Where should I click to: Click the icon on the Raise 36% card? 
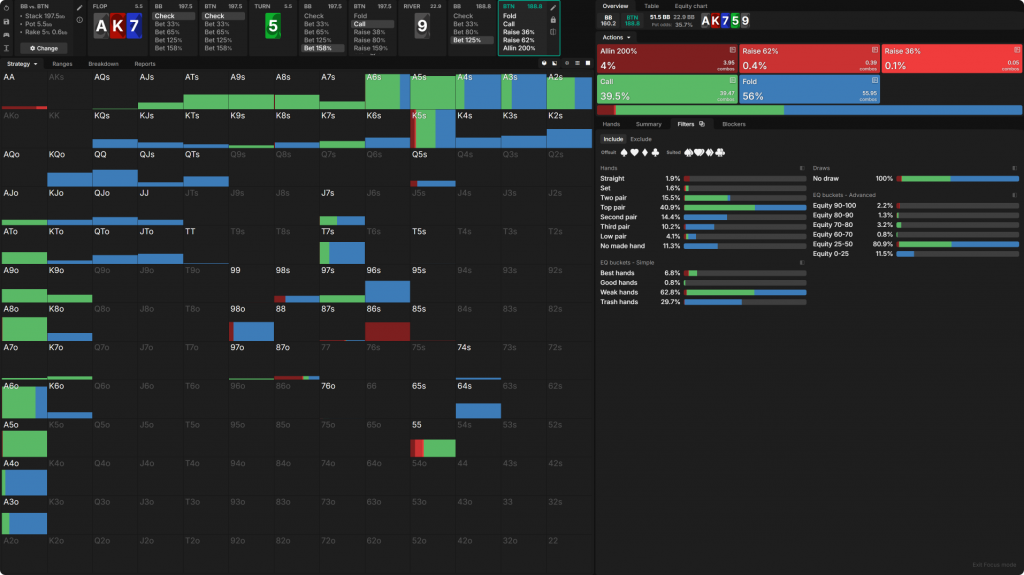pos(1017,50)
